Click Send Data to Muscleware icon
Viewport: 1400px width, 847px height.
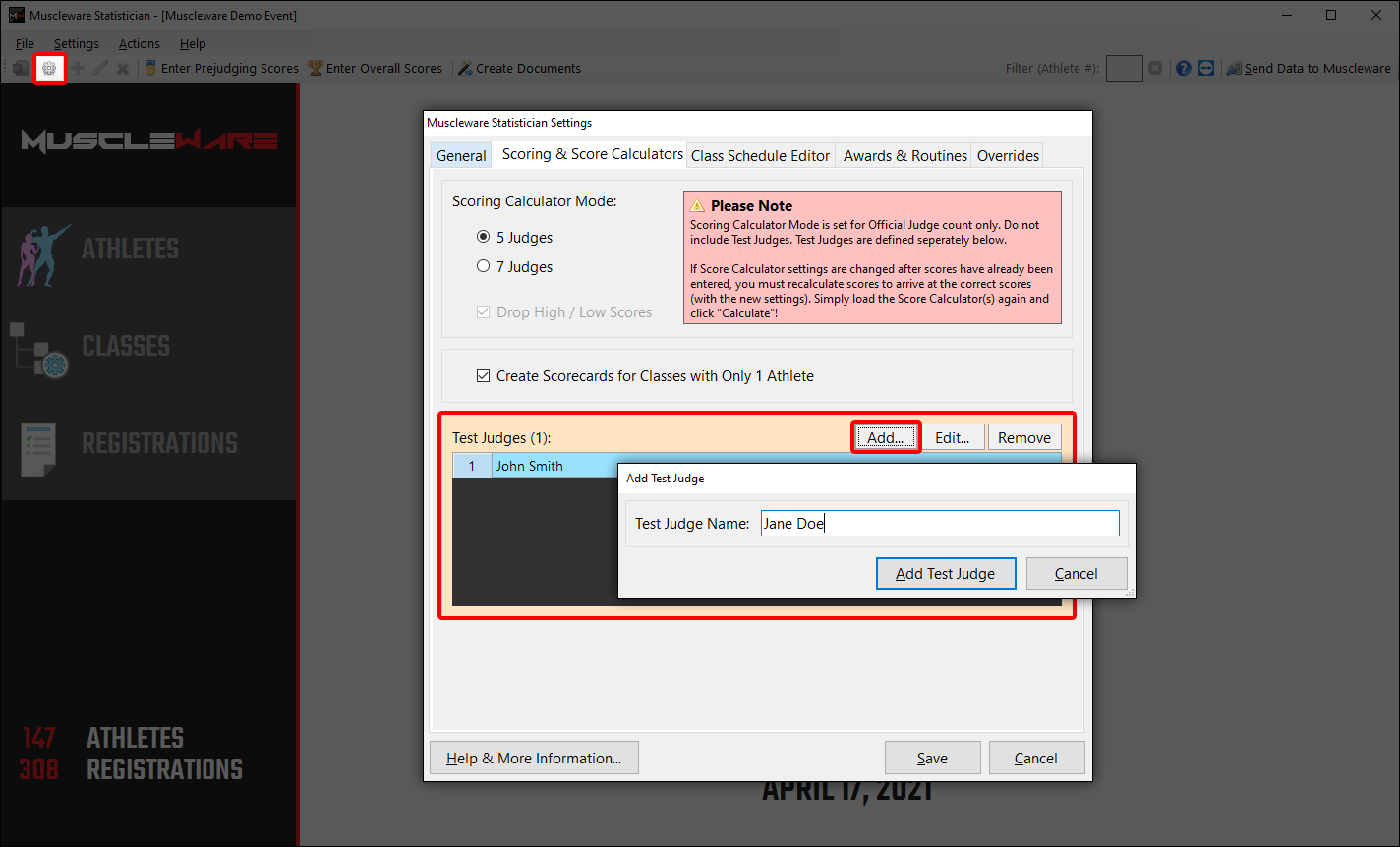1234,69
